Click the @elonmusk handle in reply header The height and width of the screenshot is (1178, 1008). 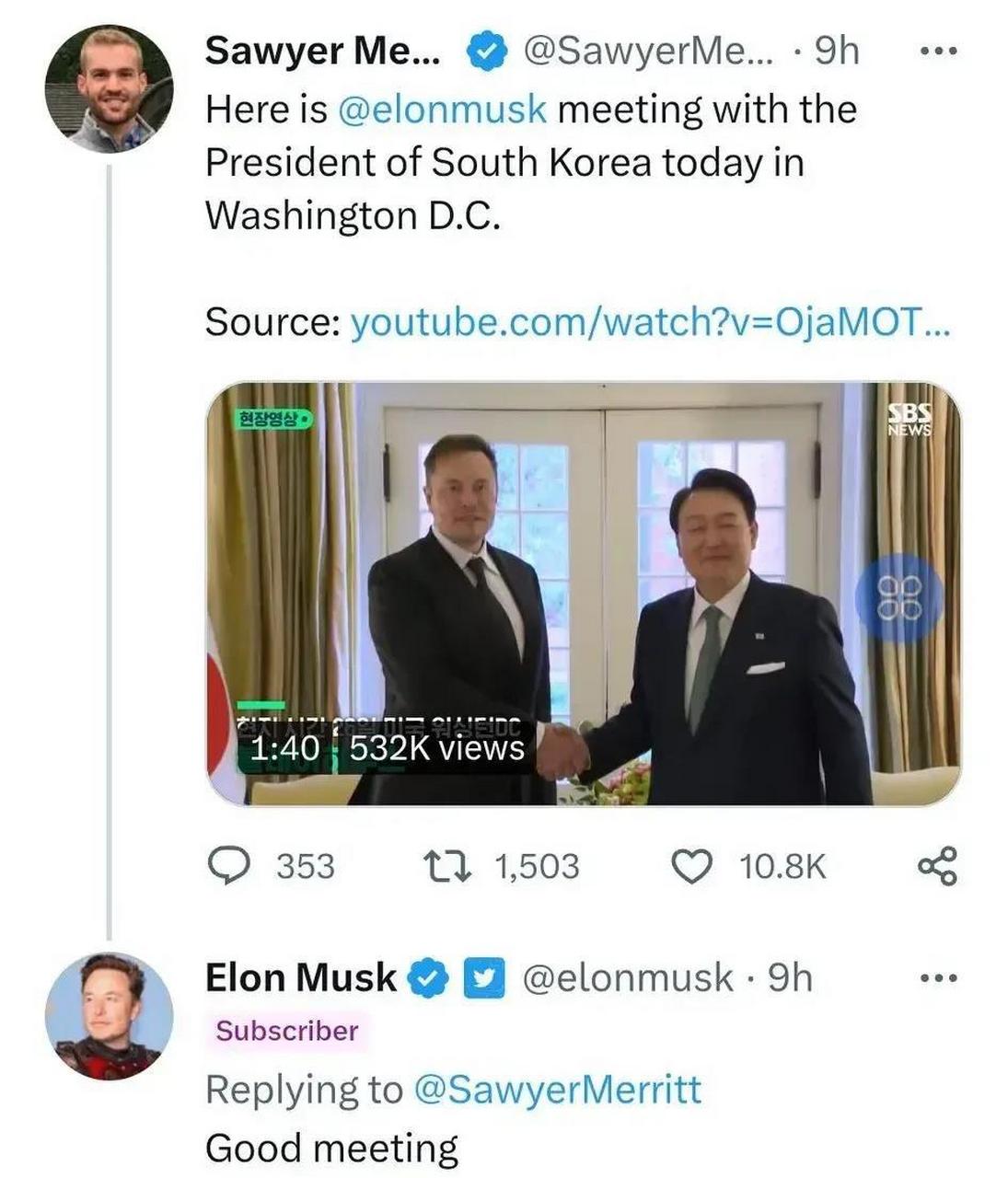pos(628,978)
